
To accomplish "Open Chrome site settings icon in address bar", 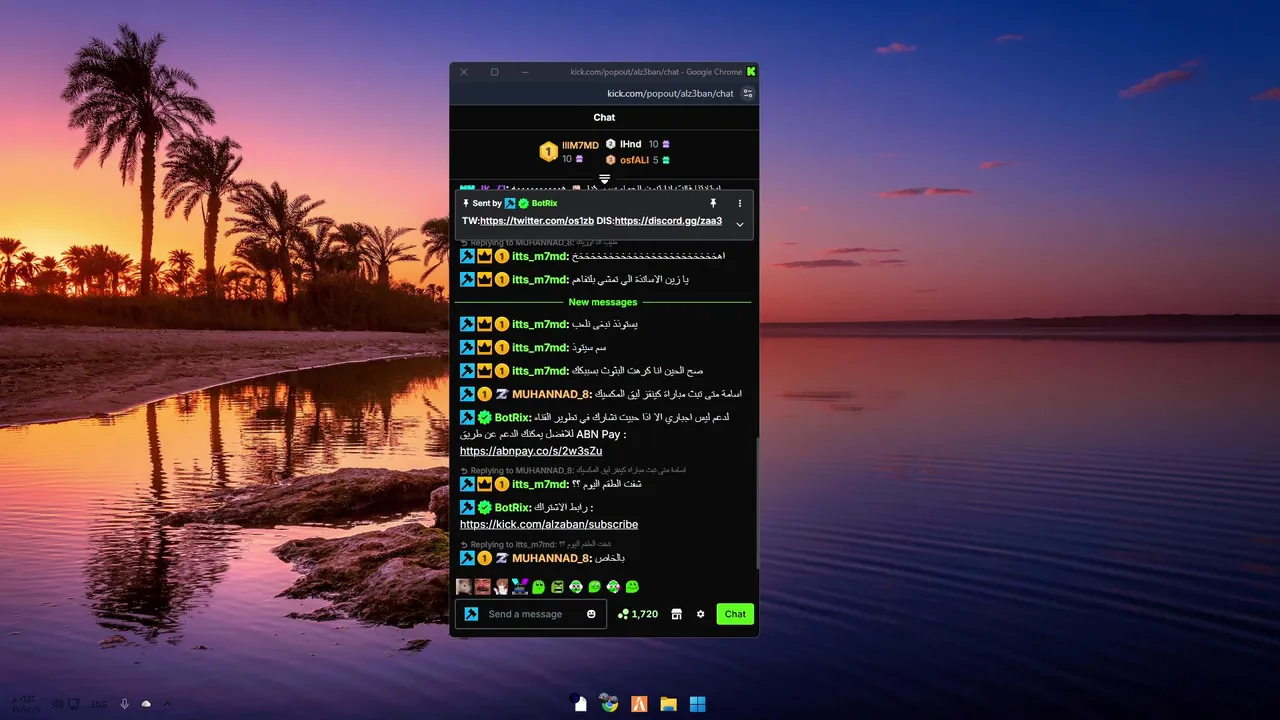I will point(748,93).
